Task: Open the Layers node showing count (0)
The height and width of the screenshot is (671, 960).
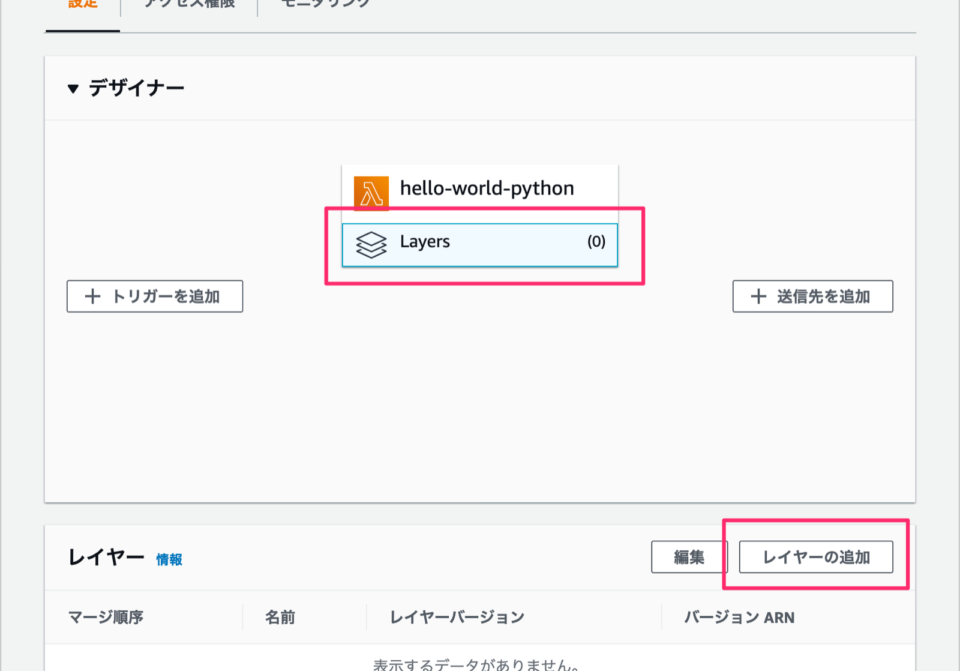Action: tap(479, 243)
